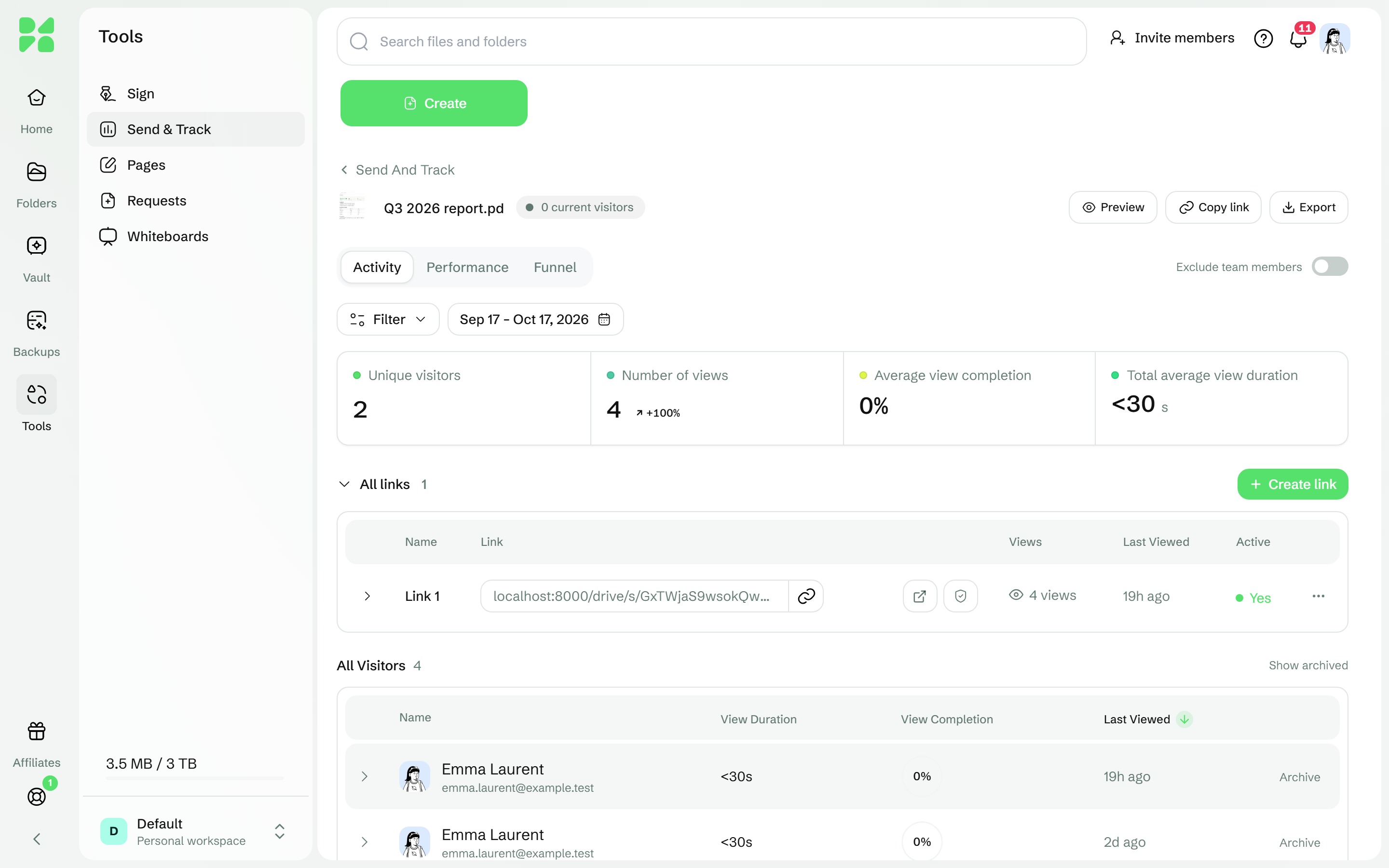Archive the 19h ago Emma Laurent visit
1389x868 pixels.
[1299, 777]
